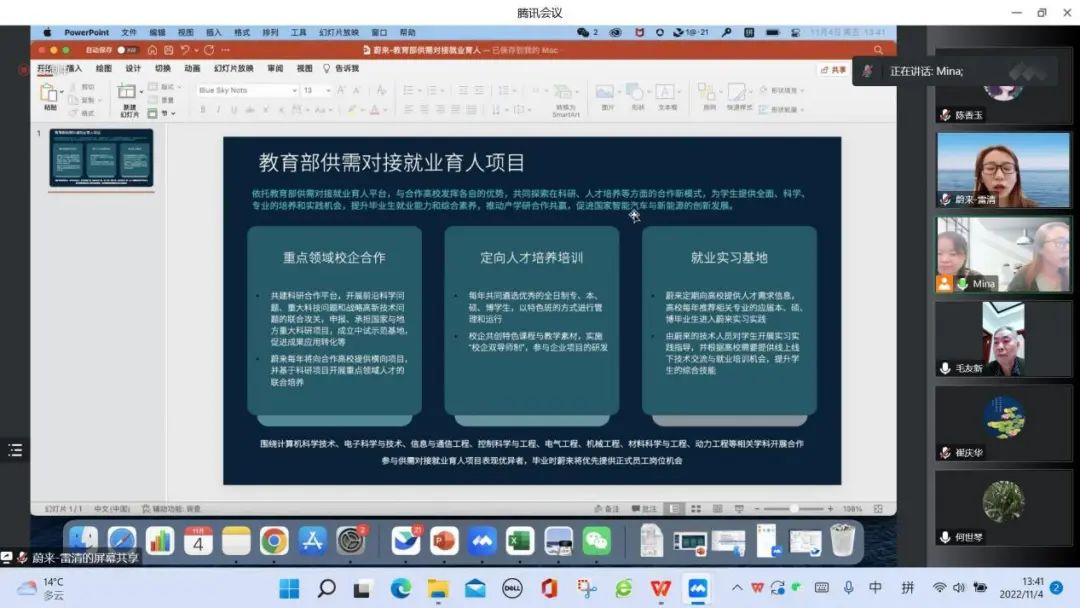Open WPS Office from Windows taskbar
The height and width of the screenshot is (608, 1080).
pyautogui.click(x=660, y=588)
